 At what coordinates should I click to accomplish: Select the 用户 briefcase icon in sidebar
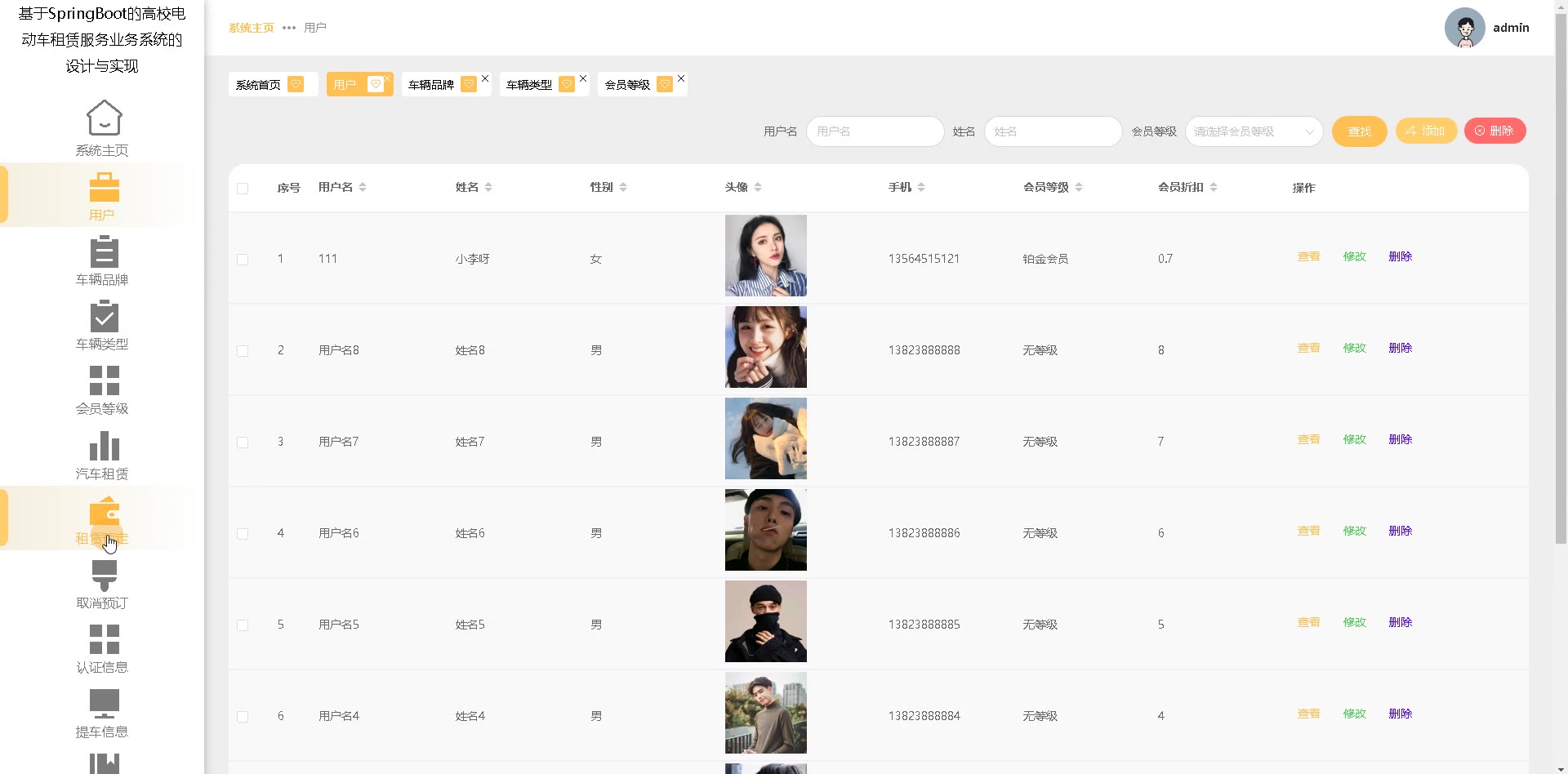(x=104, y=187)
